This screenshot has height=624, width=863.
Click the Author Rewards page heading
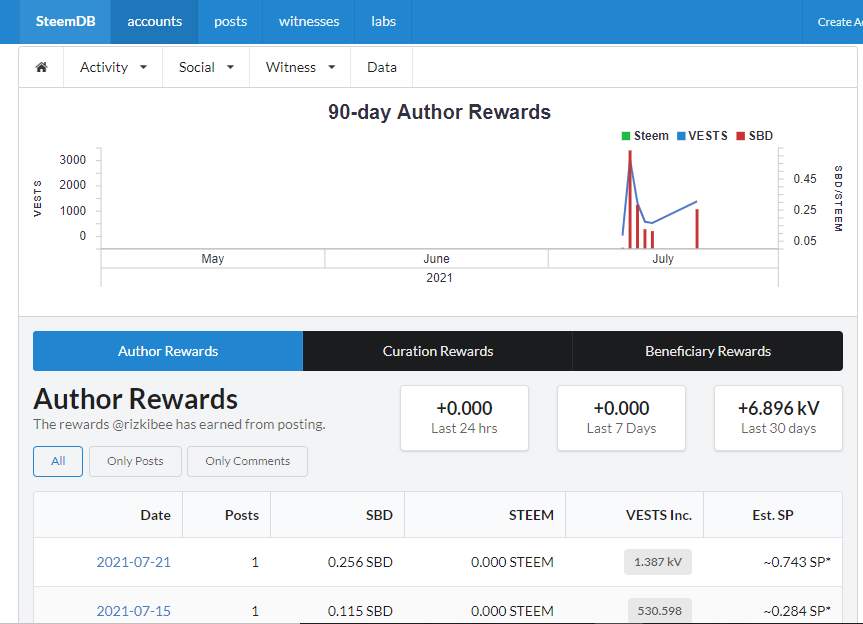135,399
